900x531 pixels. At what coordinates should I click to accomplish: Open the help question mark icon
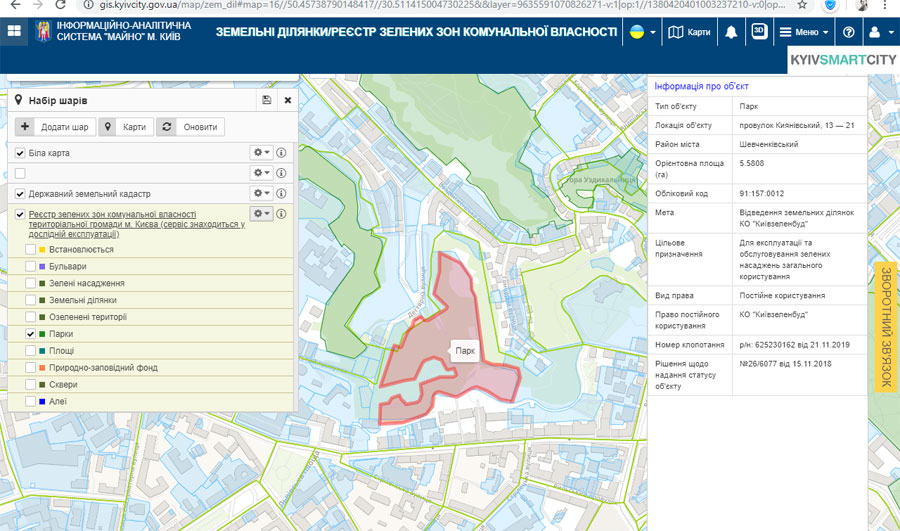(x=849, y=32)
